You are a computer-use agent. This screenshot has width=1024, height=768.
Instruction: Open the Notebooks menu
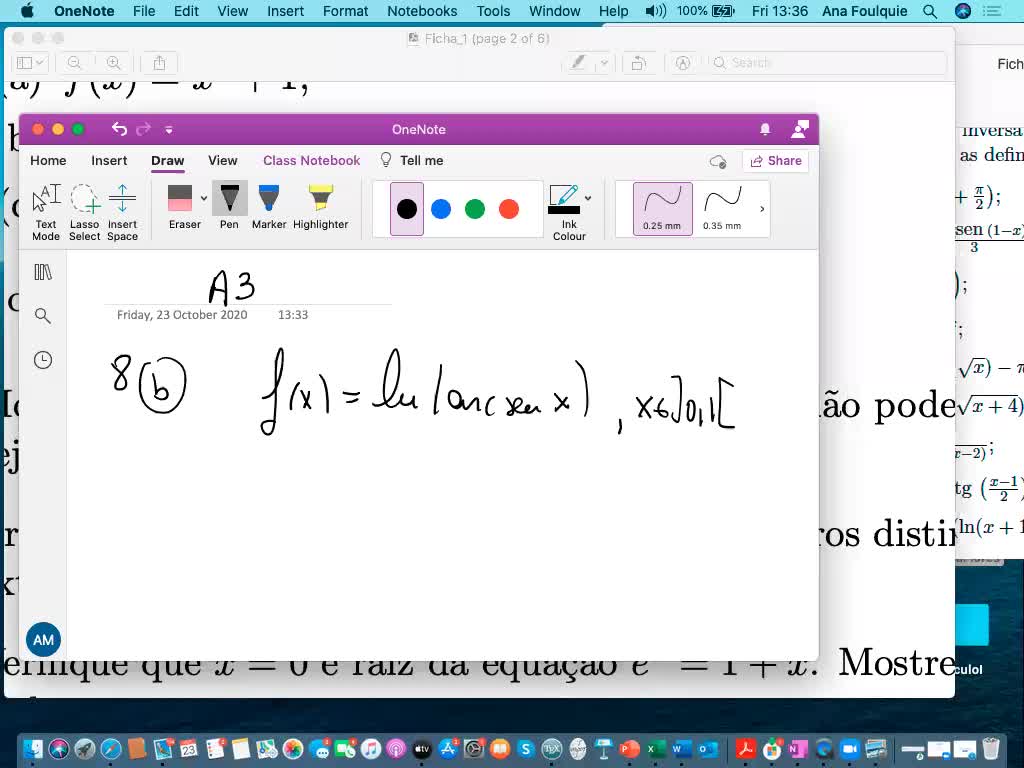tap(422, 11)
